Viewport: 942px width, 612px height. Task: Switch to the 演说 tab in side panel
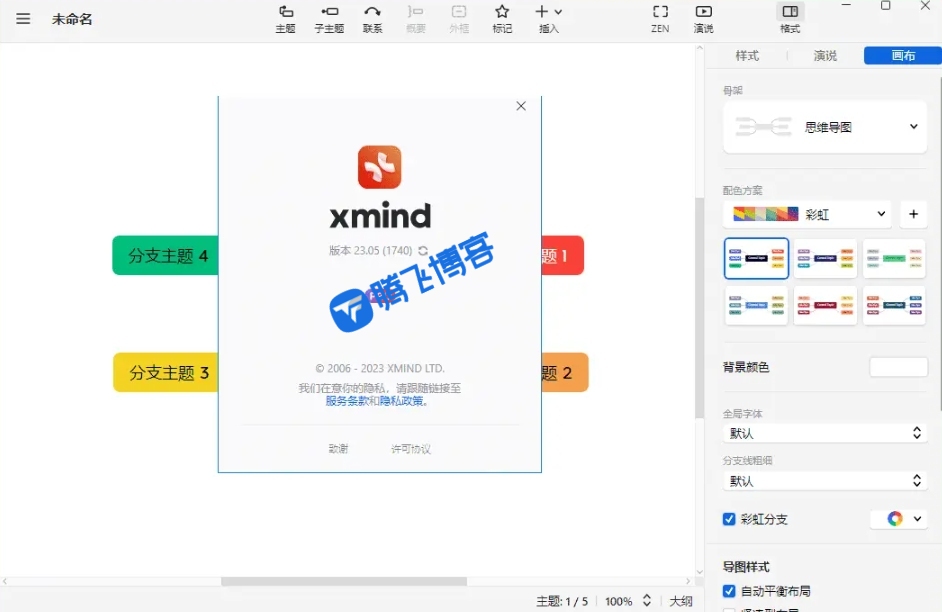[824, 56]
